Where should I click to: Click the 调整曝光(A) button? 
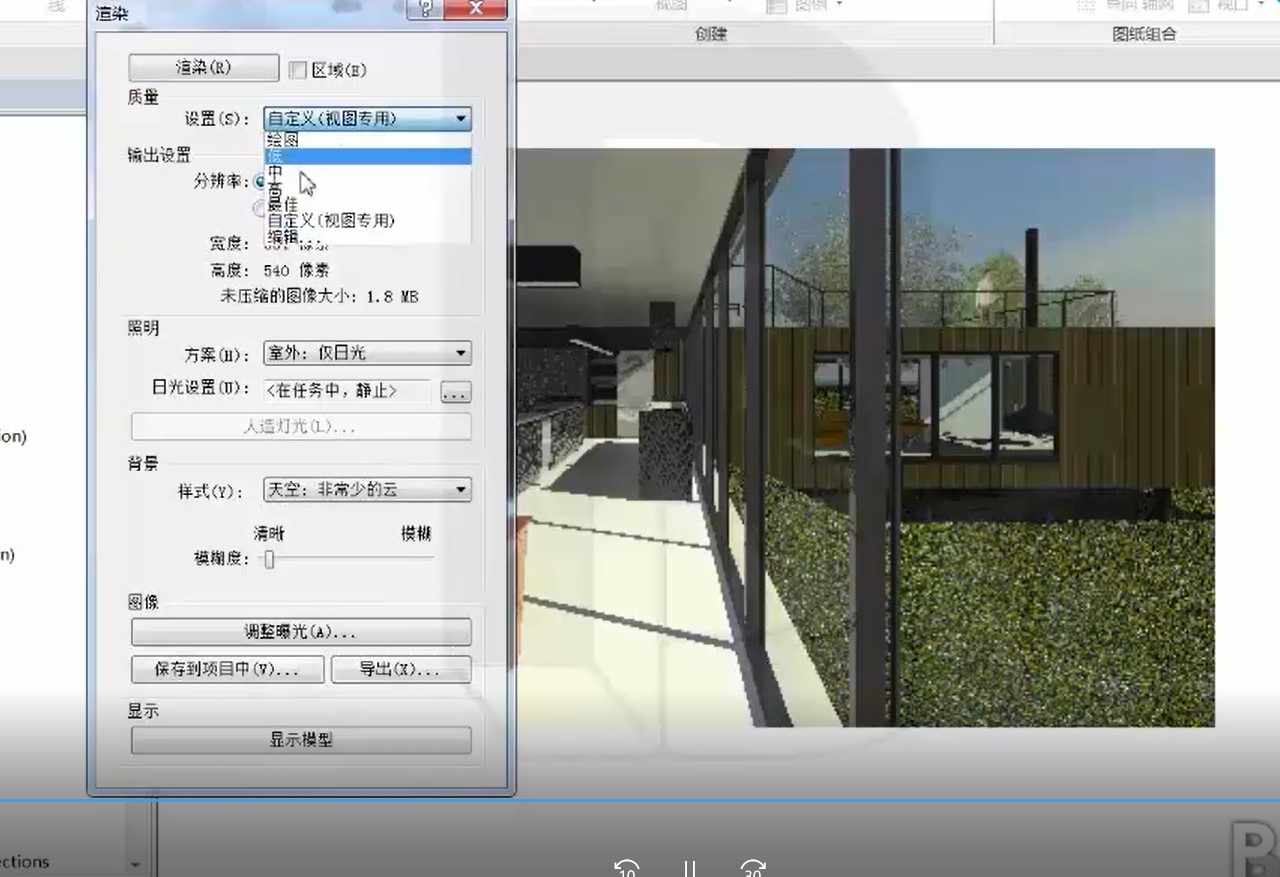click(x=300, y=631)
